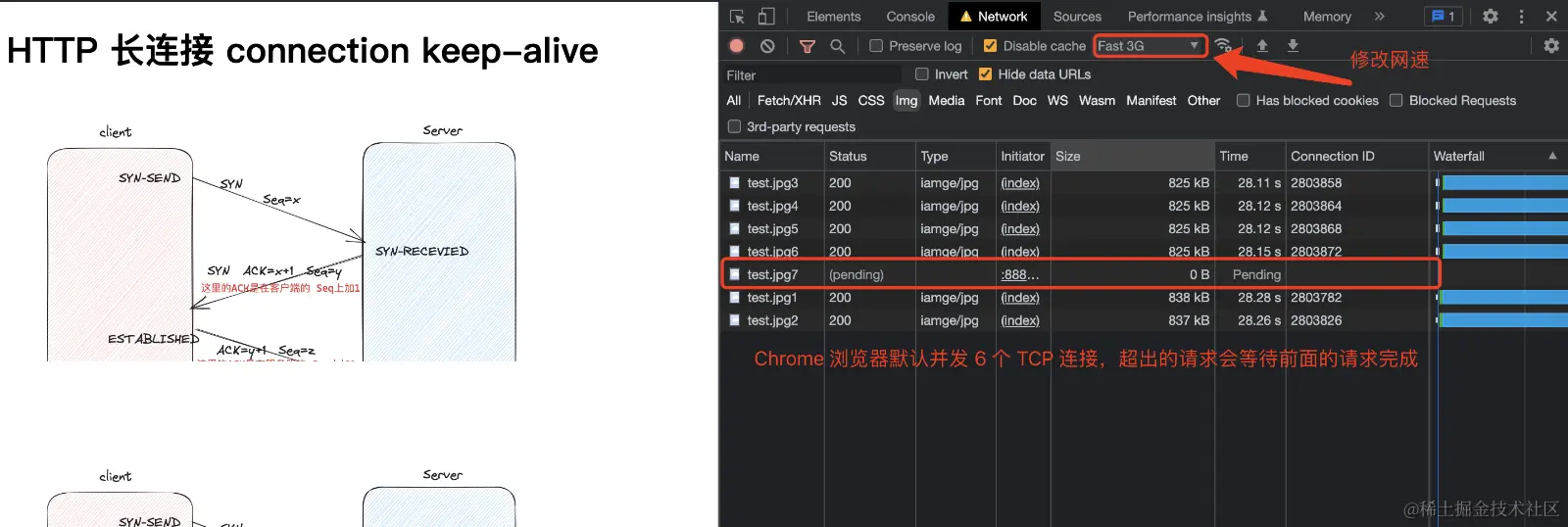Screen dimensions: 1568x527
Task: Filter requests by Media
Action: pos(947,101)
